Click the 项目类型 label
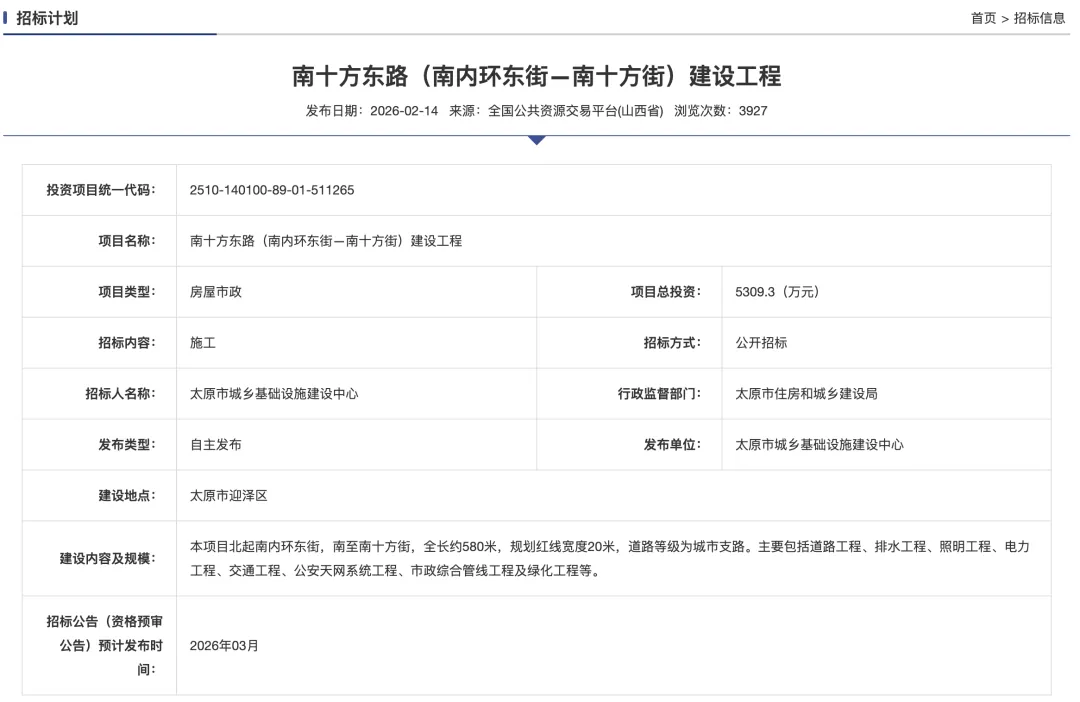This screenshot has width=1080, height=702. point(127,292)
